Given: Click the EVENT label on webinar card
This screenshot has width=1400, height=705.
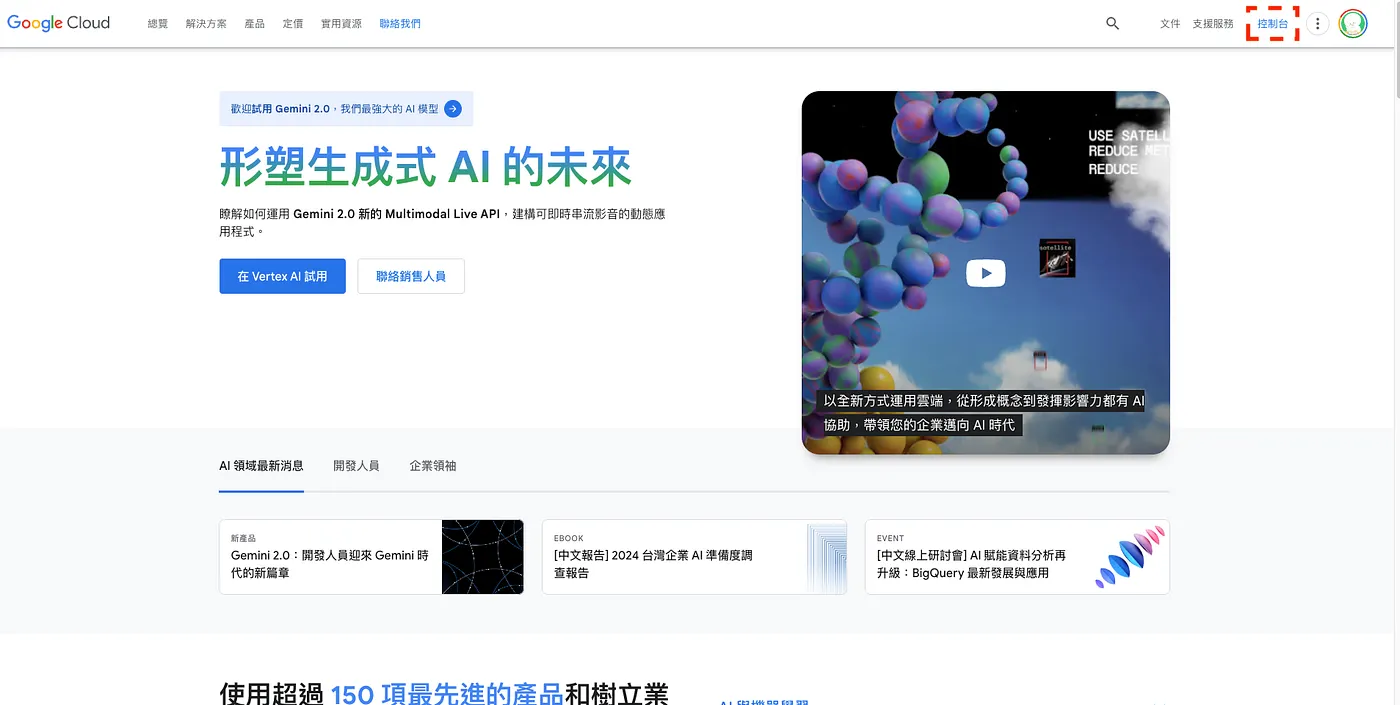Looking at the screenshot, I should pyautogui.click(x=890, y=538).
